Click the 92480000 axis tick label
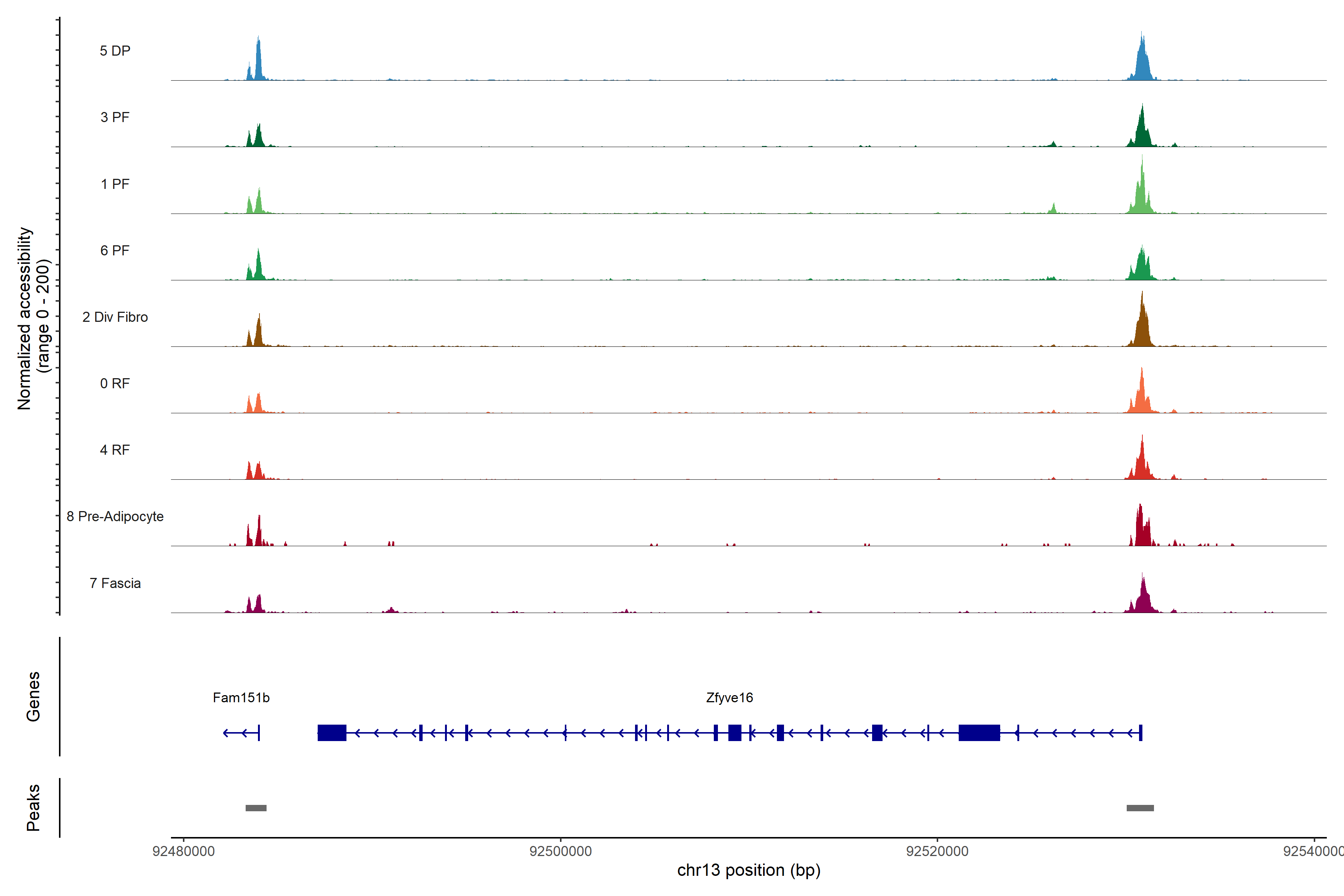1344x896 pixels. point(183,852)
